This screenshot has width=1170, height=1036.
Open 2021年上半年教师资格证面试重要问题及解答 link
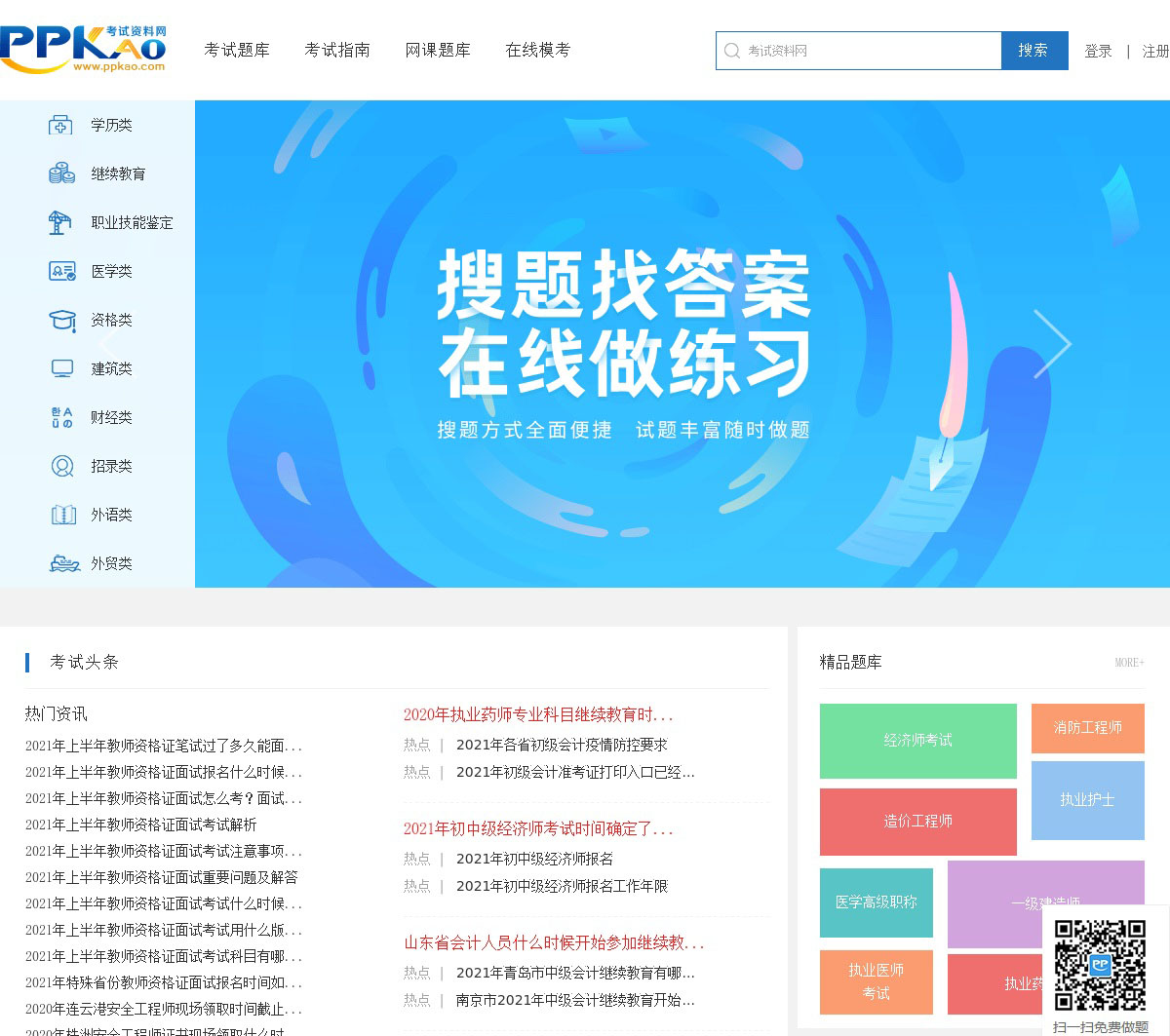pos(162,877)
